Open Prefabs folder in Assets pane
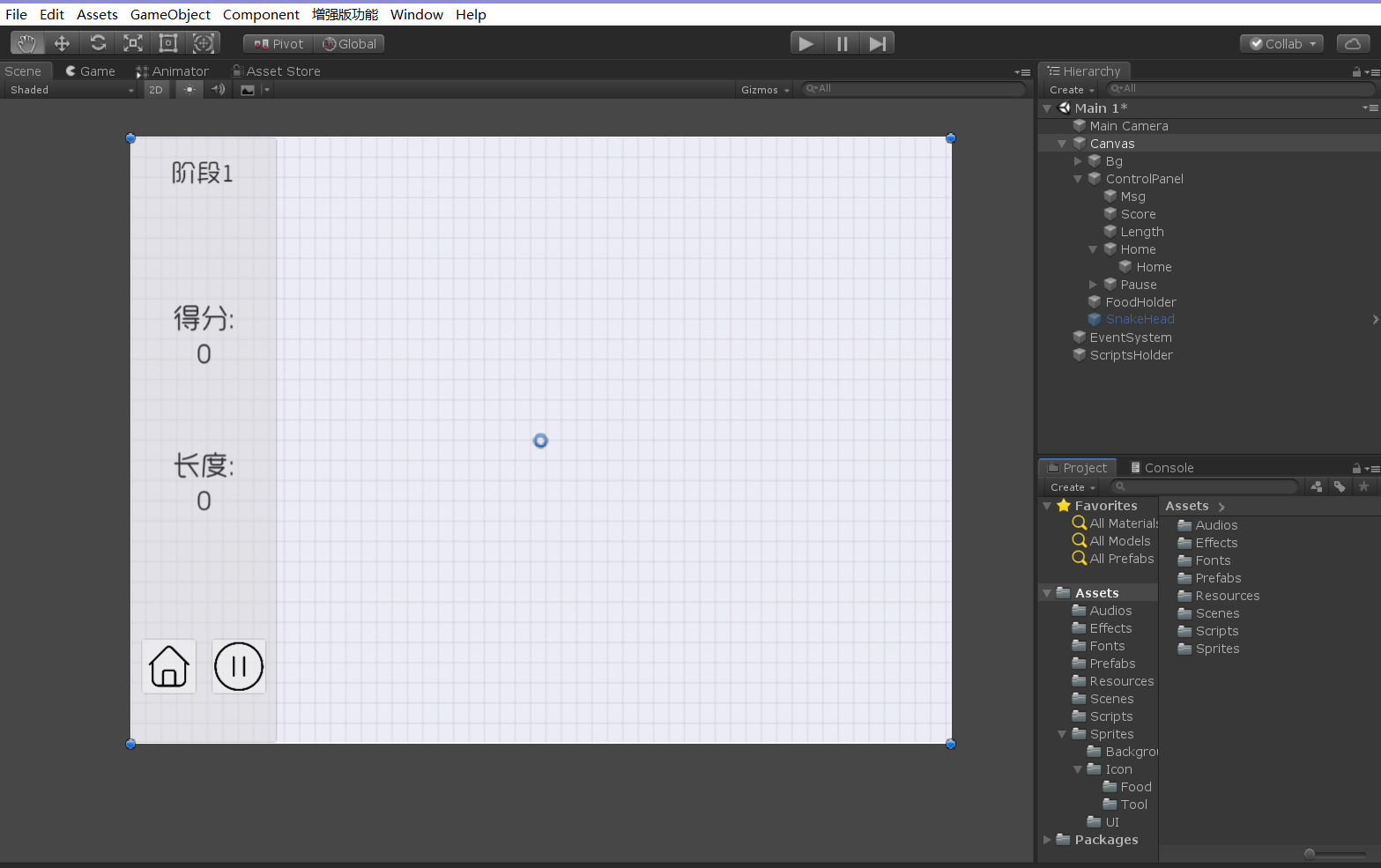The image size is (1381, 868). [1218, 578]
